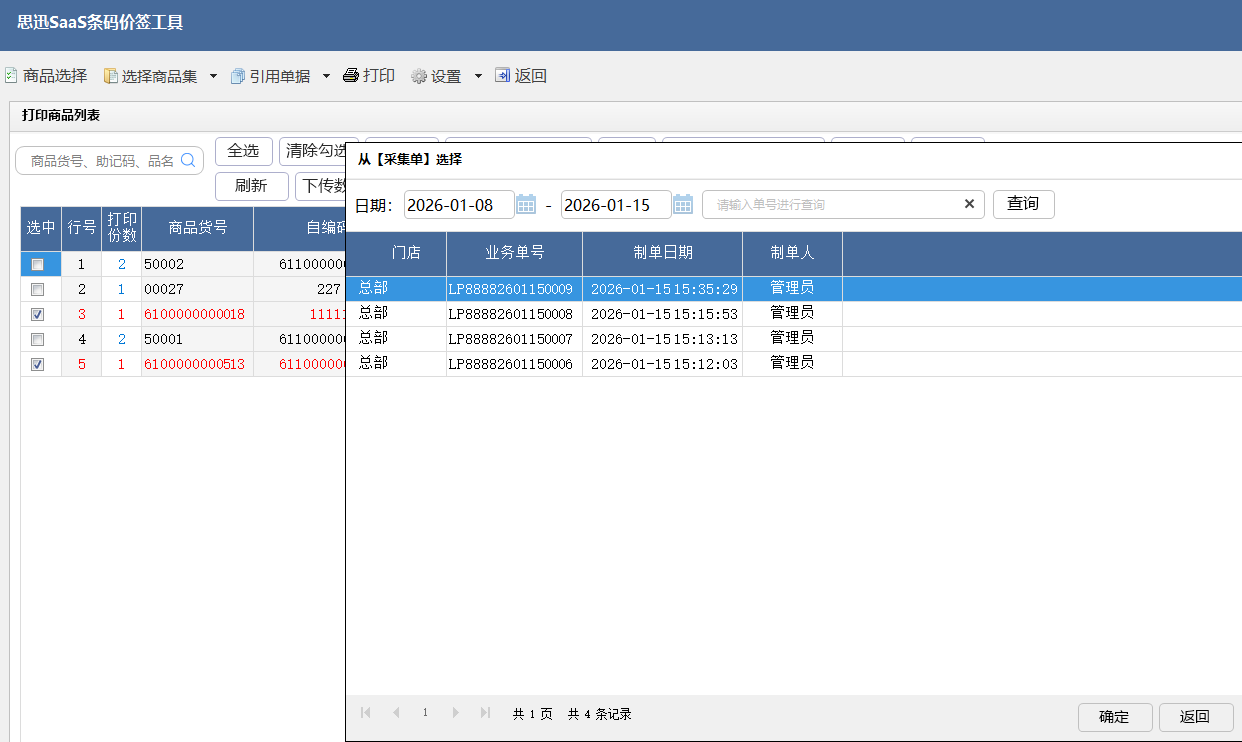1242x742 pixels.
Task: Sort by the 制单日期 column header
Action: 662,253
